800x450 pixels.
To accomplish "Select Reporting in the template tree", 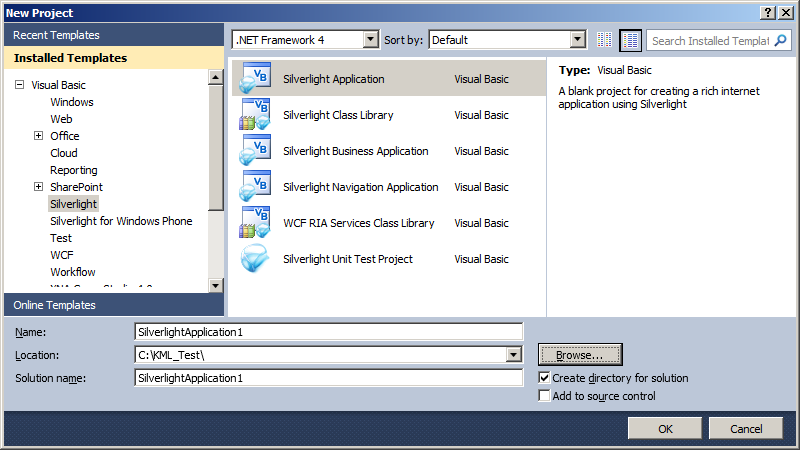I will (x=73, y=170).
